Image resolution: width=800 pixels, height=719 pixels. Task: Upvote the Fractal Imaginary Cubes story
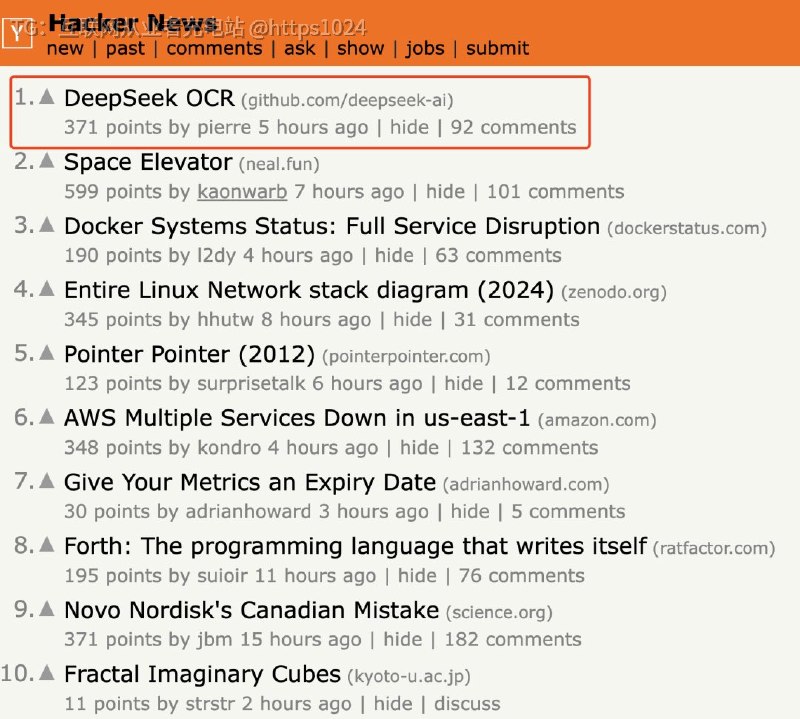[x=47, y=673]
